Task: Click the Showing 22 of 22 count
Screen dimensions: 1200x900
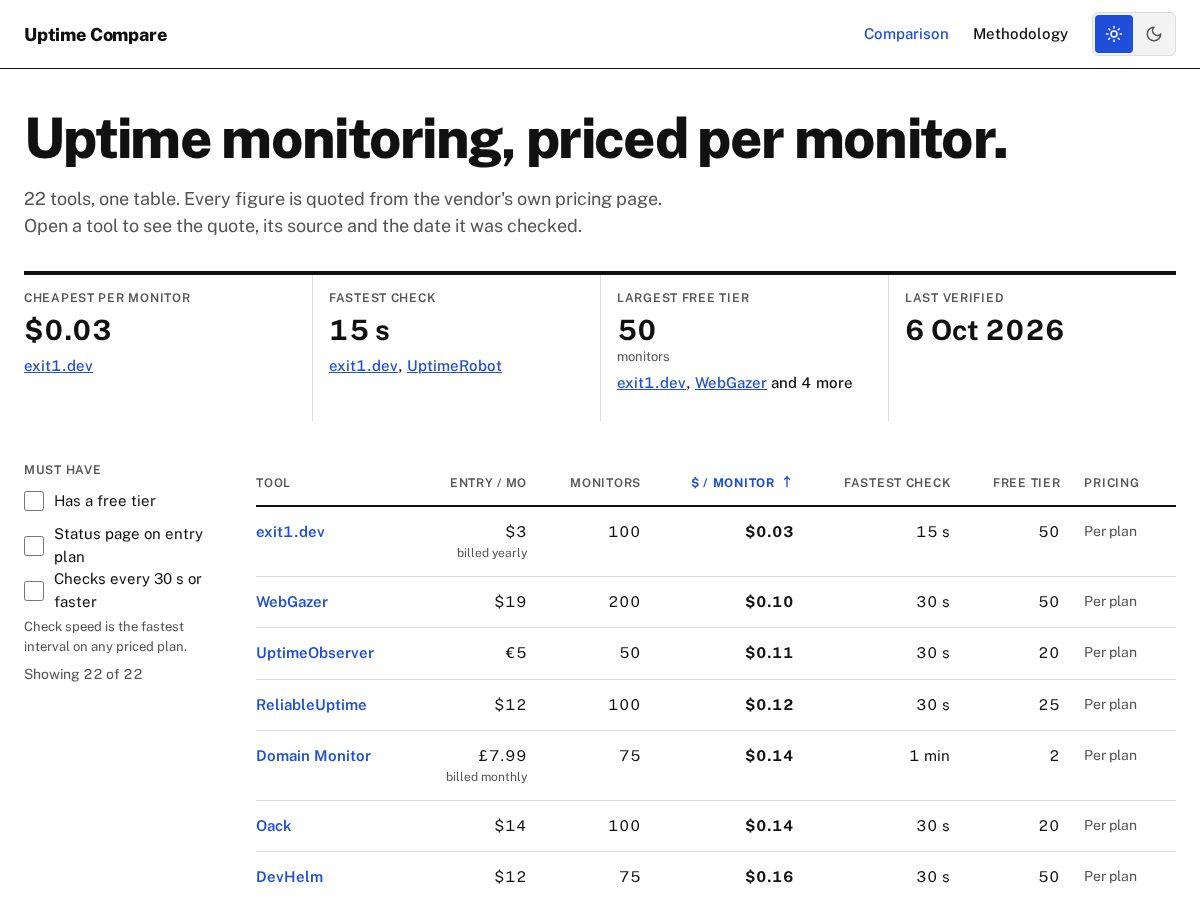Action: point(83,674)
